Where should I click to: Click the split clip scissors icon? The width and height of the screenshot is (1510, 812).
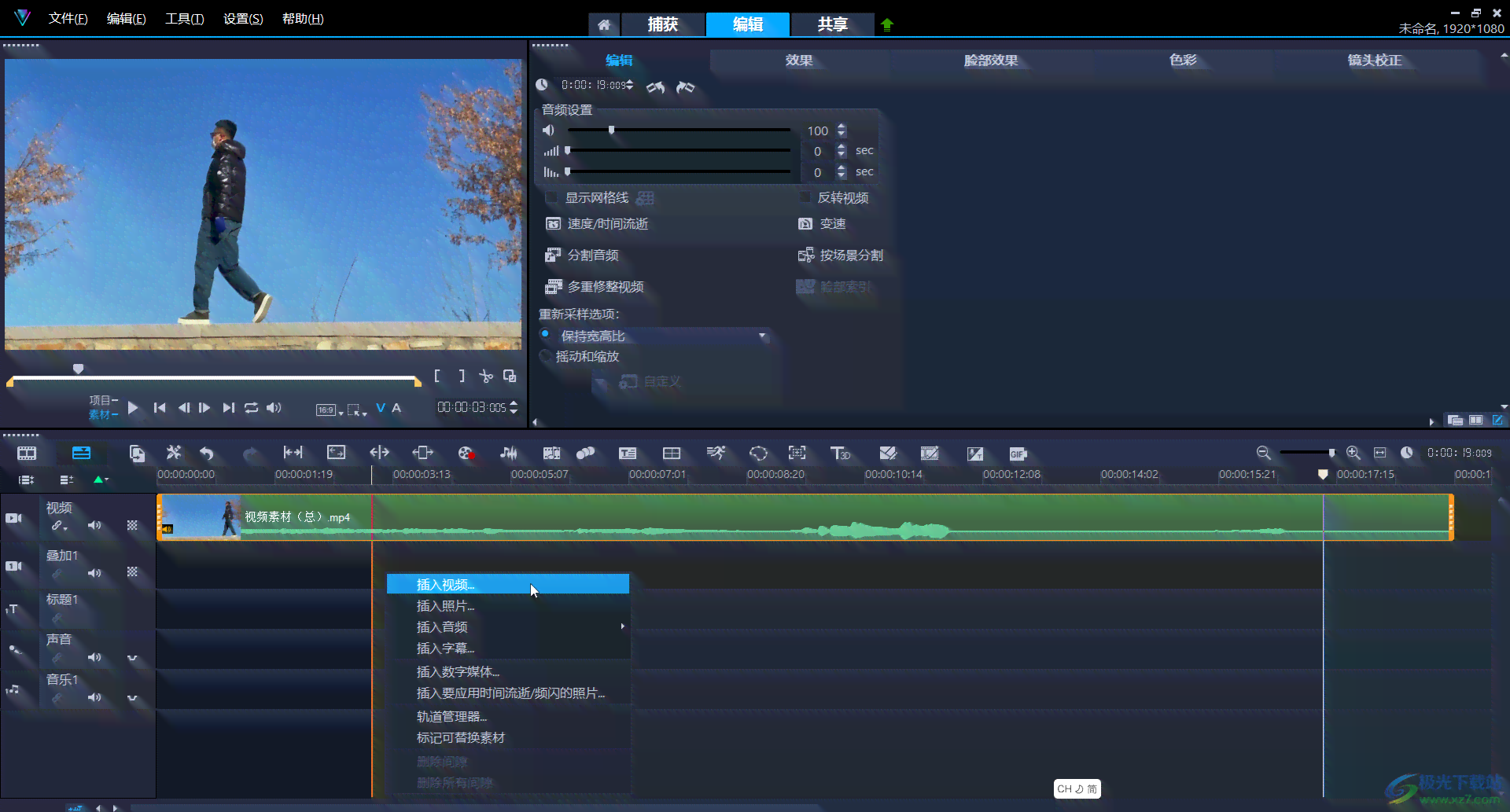(486, 377)
